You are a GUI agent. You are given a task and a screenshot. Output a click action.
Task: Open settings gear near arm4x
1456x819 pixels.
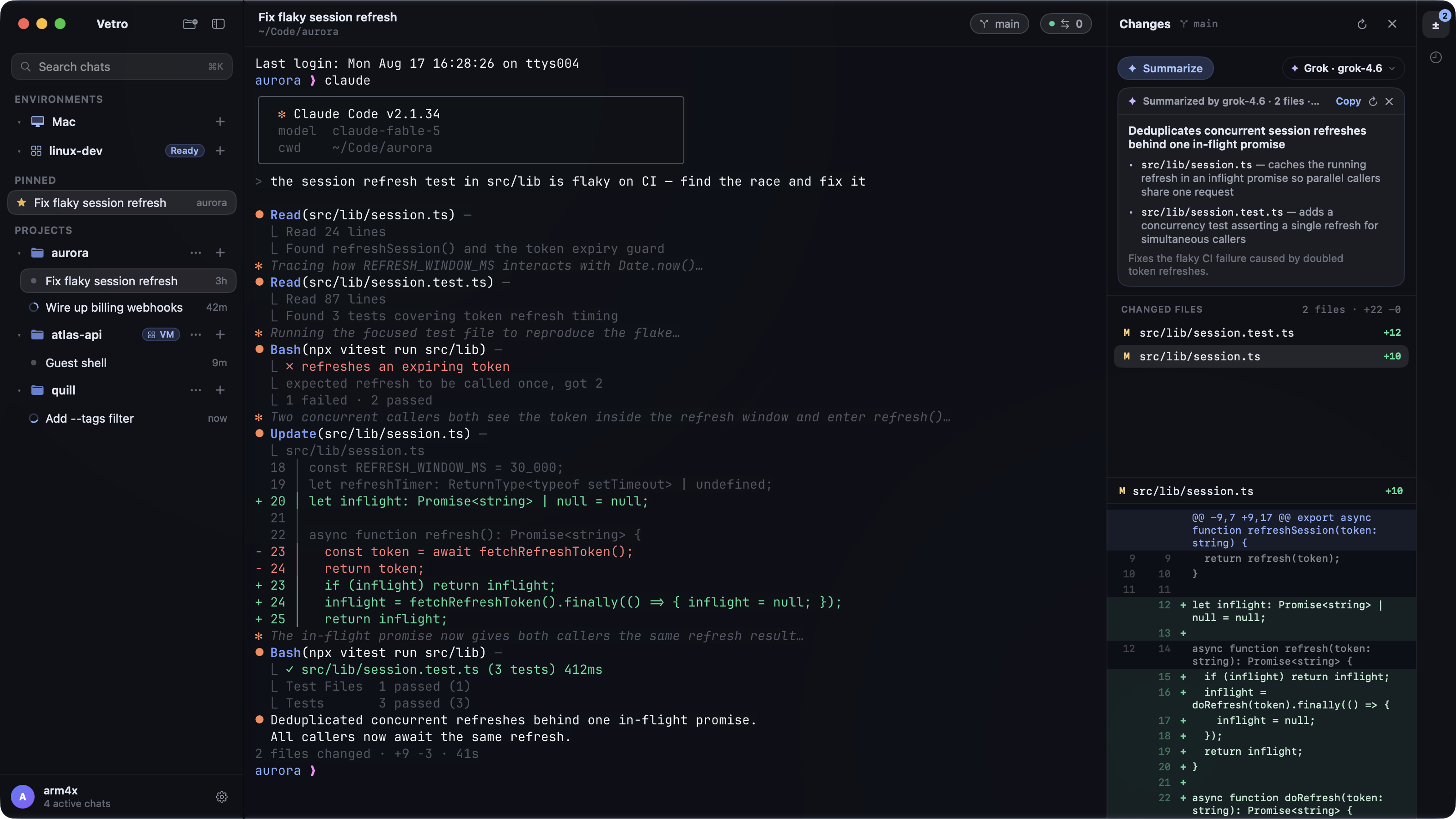(222, 796)
